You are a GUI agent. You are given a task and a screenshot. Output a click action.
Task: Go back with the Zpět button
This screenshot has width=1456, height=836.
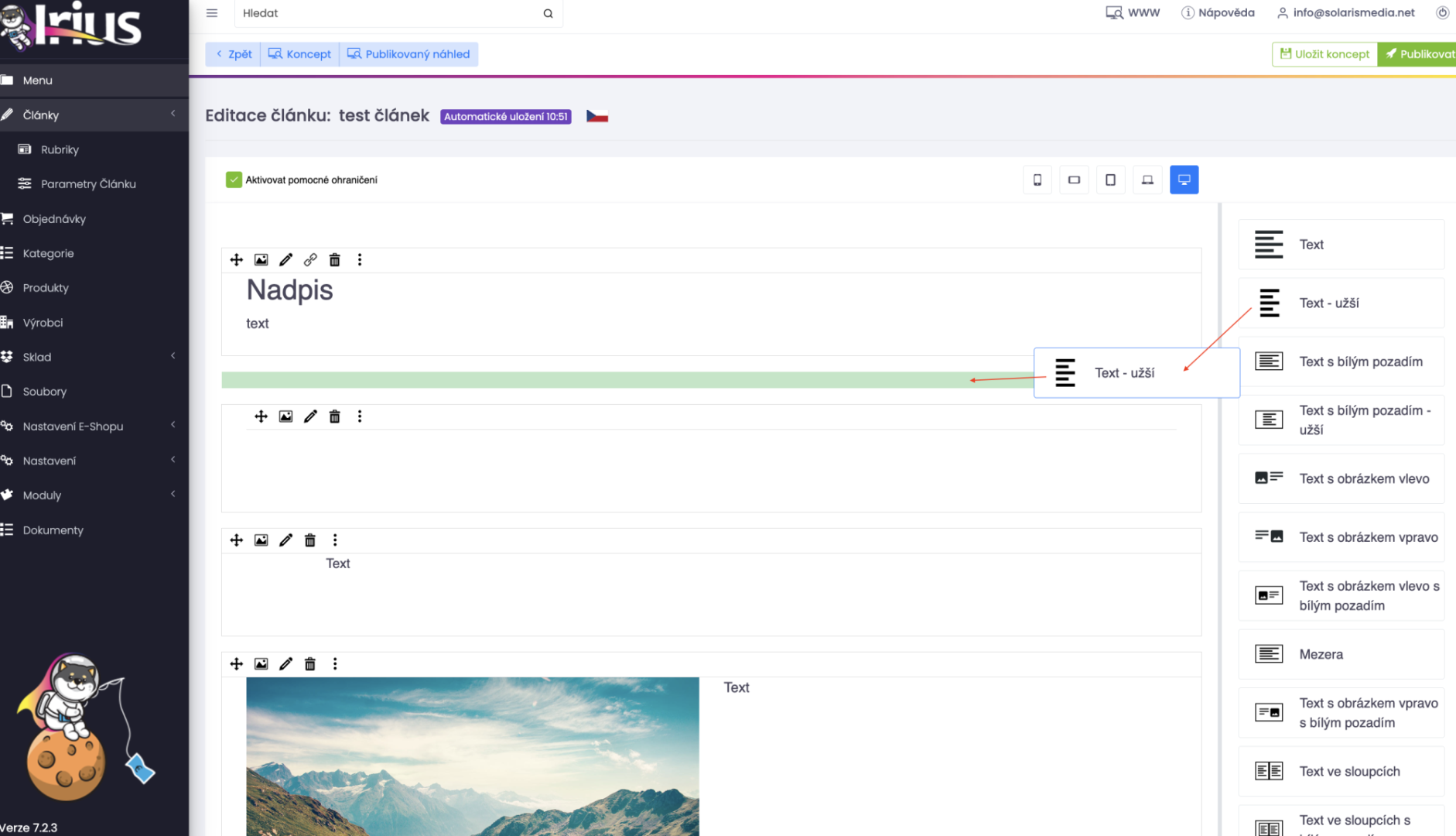coord(233,54)
